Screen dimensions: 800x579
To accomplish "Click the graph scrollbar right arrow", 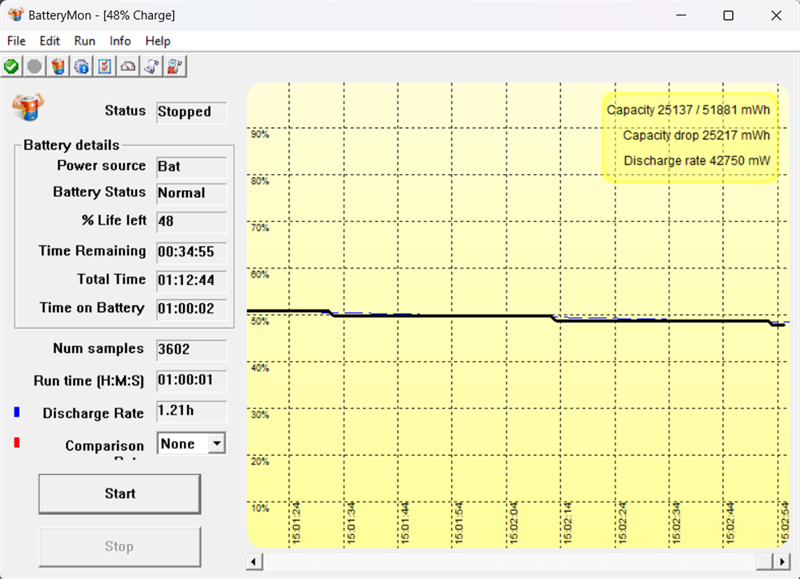I will (x=782, y=562).
